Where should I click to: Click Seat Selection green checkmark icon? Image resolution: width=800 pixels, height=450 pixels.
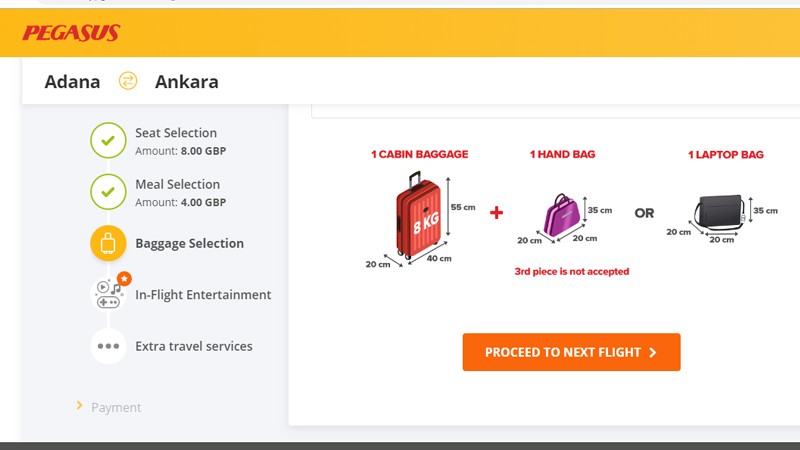coord(108,141)
